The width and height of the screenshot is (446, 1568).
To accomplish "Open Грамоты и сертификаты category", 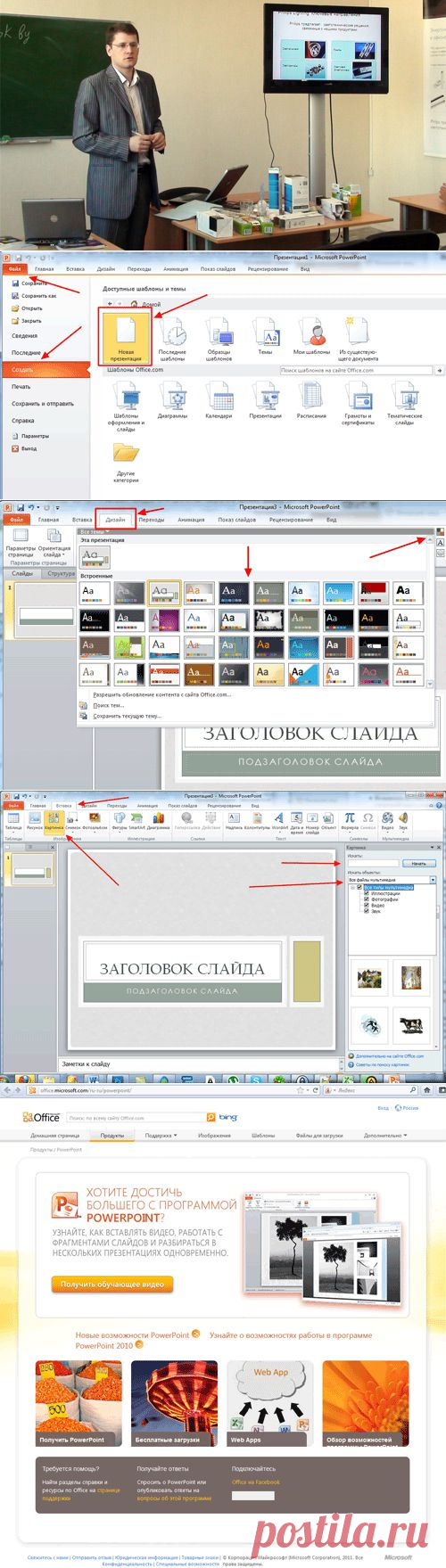I will tap(358, 403).
